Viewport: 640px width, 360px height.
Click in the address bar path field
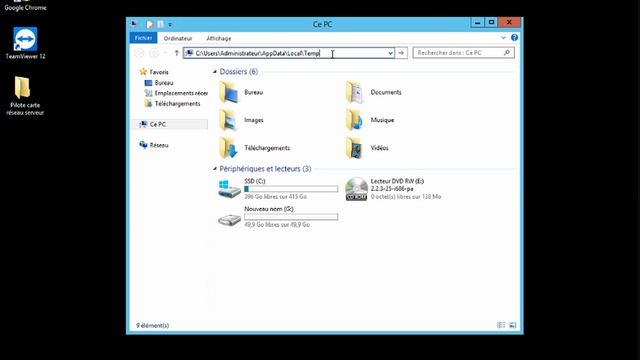point(289,53)
